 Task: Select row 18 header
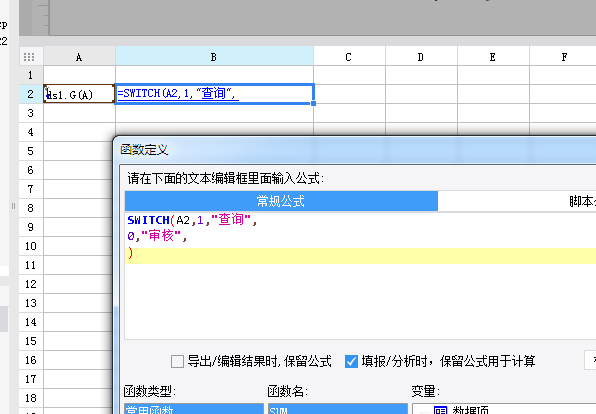tap(31, 398)
